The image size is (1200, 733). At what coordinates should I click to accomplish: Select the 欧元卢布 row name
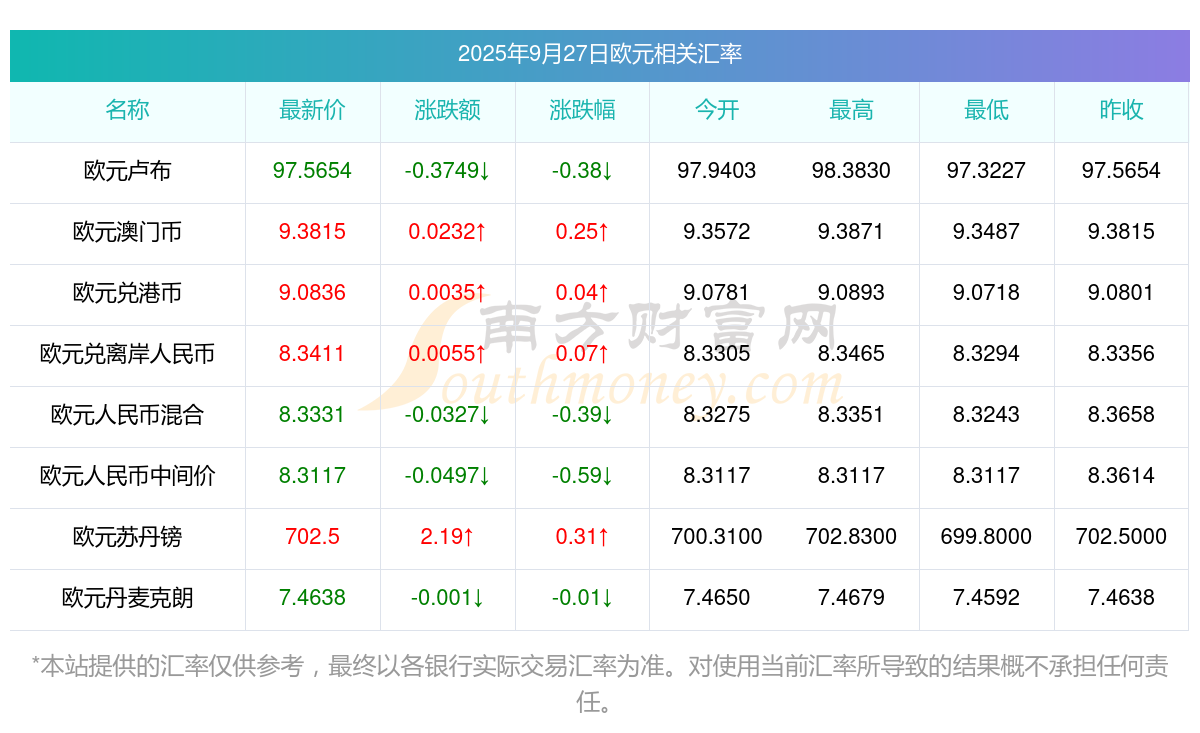pyautogui.click(x=127, y=171)
